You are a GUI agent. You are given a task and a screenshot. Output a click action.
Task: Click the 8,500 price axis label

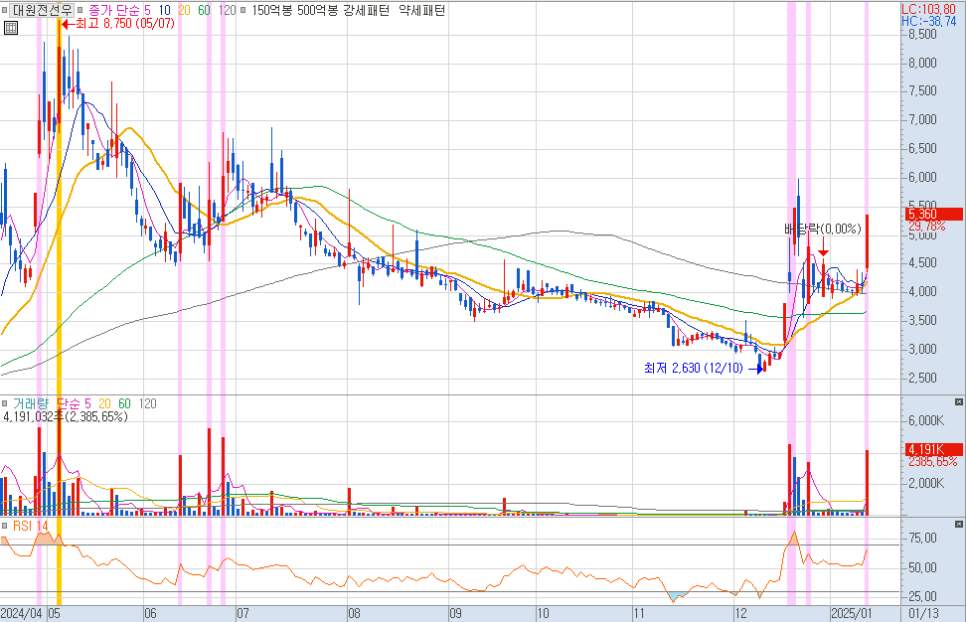[x=923, y=34]
